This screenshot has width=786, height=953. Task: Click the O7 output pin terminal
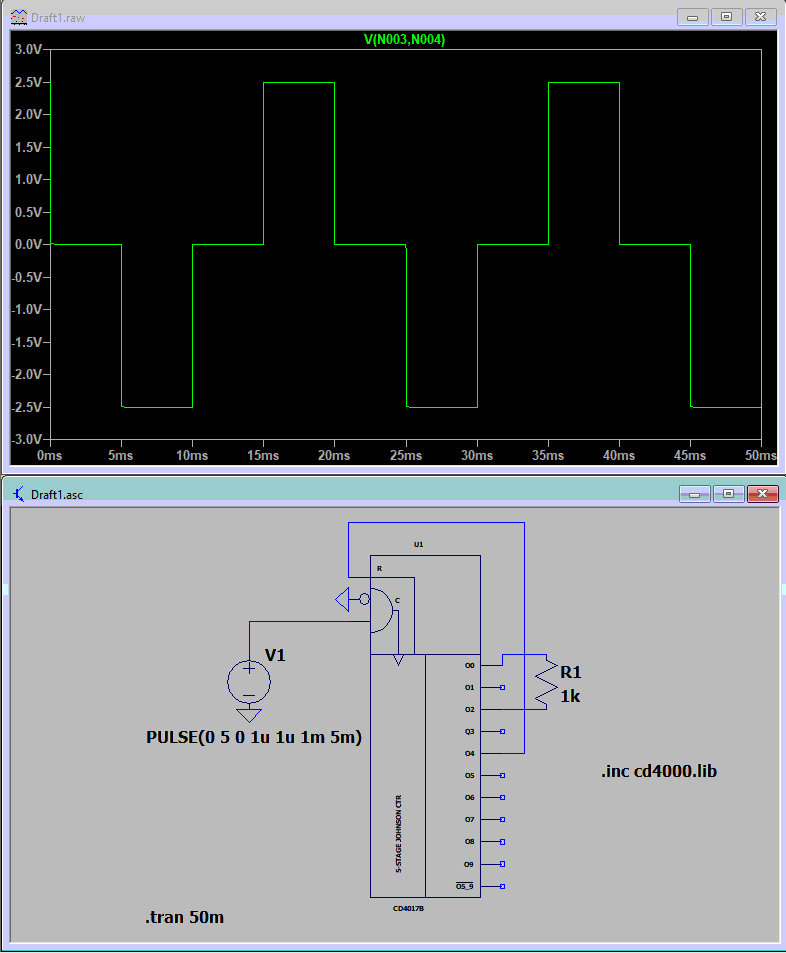tap(502, 820)
